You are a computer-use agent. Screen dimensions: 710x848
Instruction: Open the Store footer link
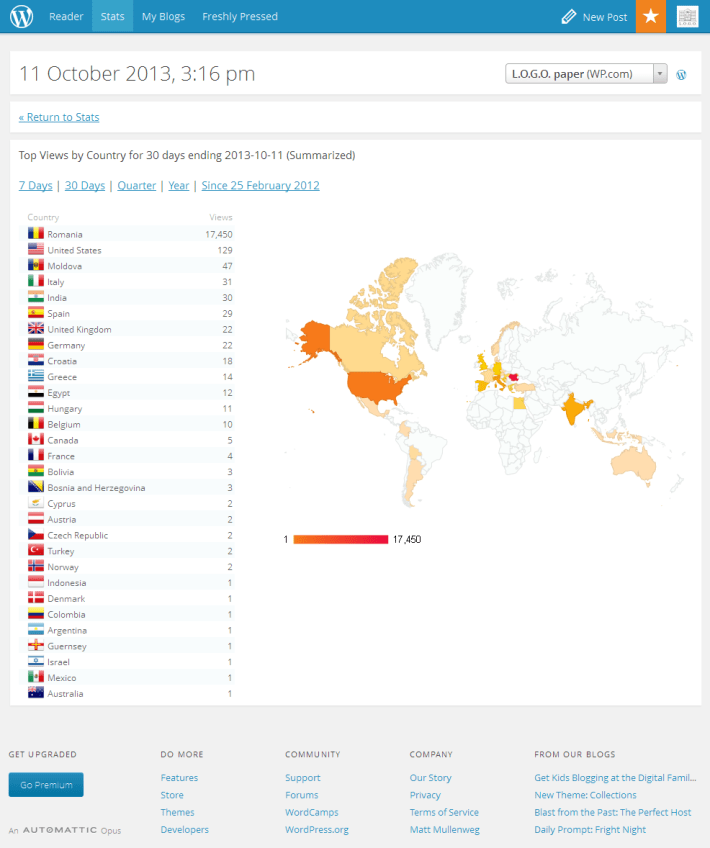172,794
